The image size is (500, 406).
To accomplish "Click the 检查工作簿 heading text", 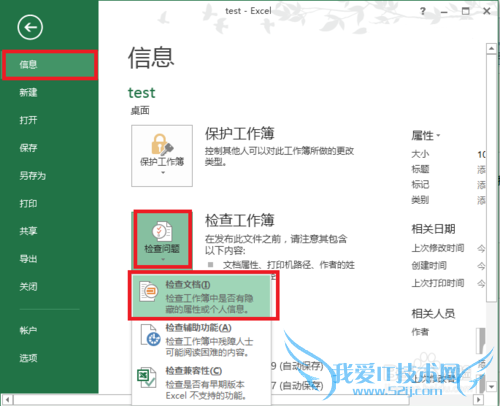I will tap(240, 220).
